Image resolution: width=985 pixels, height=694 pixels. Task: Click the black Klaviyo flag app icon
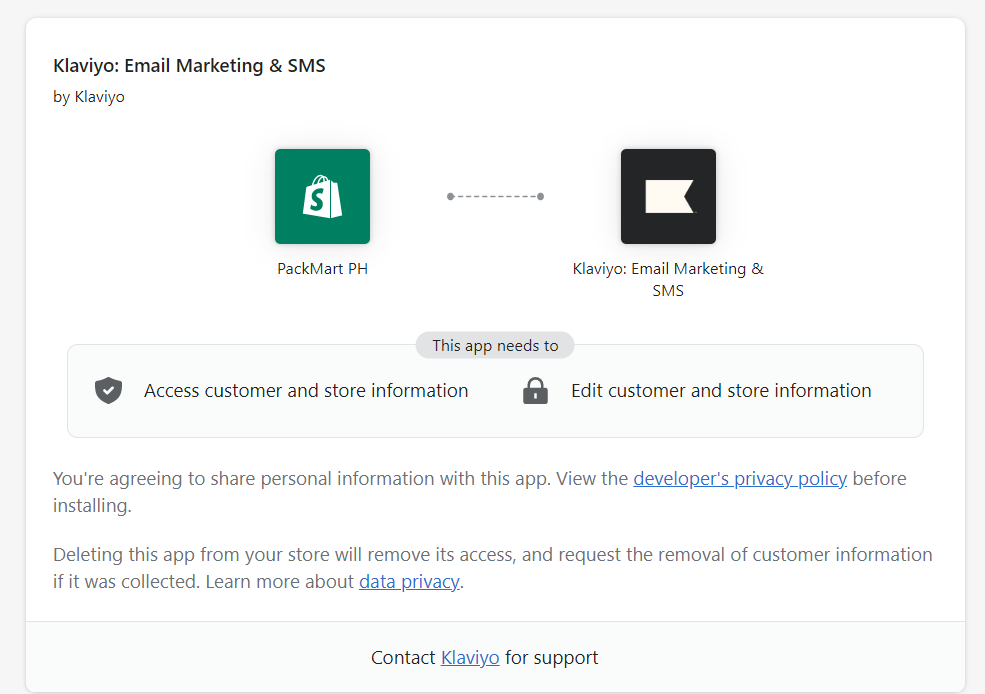click(668, 196)
